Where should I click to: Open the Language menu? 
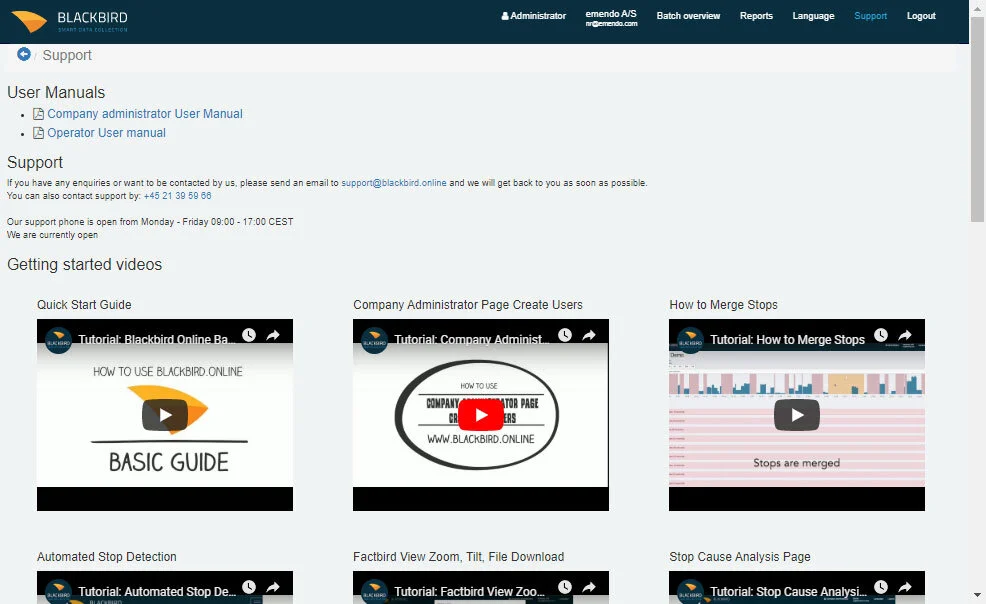[813, 16]
